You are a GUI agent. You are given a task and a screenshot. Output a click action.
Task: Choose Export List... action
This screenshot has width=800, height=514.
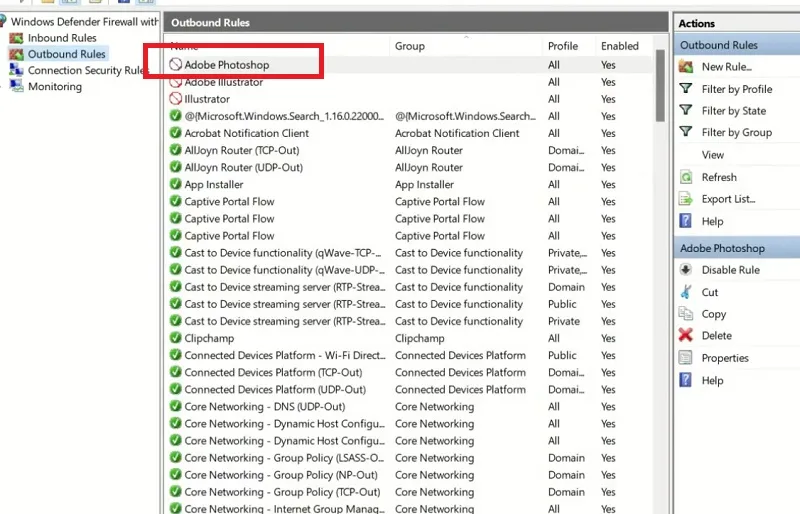tap(729, 200)
